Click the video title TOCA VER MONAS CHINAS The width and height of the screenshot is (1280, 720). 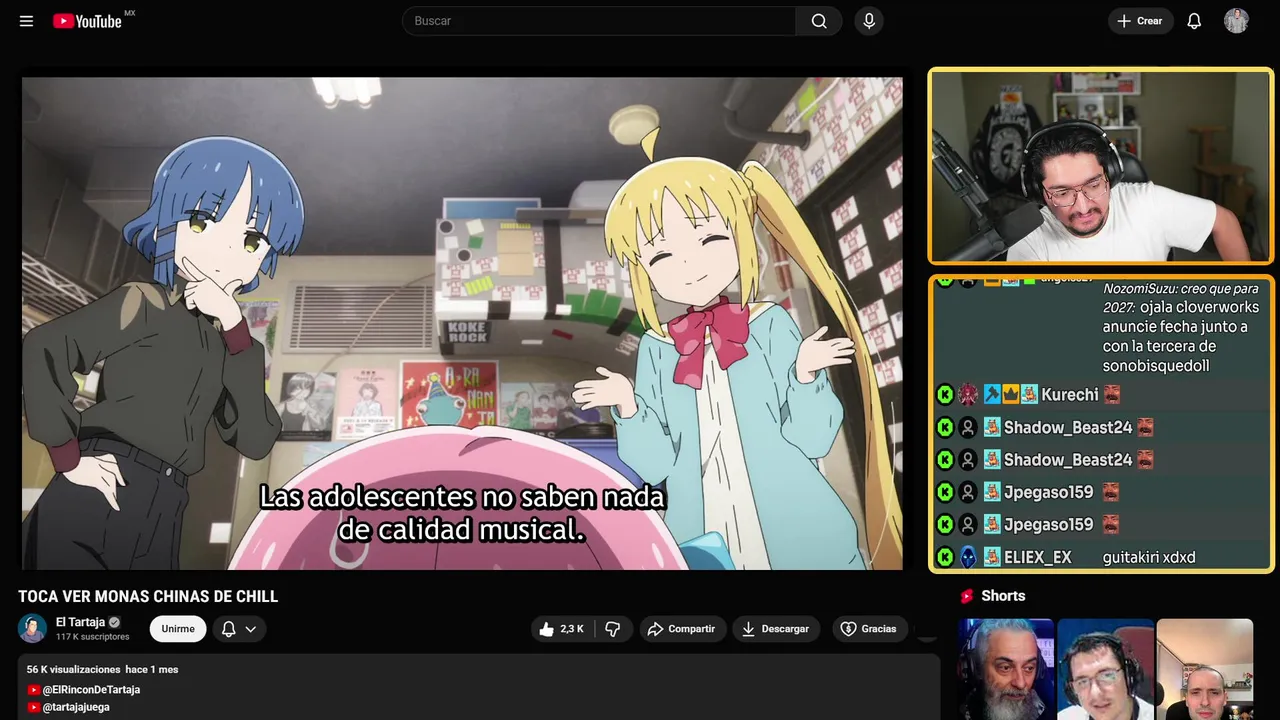pos(148,597)
